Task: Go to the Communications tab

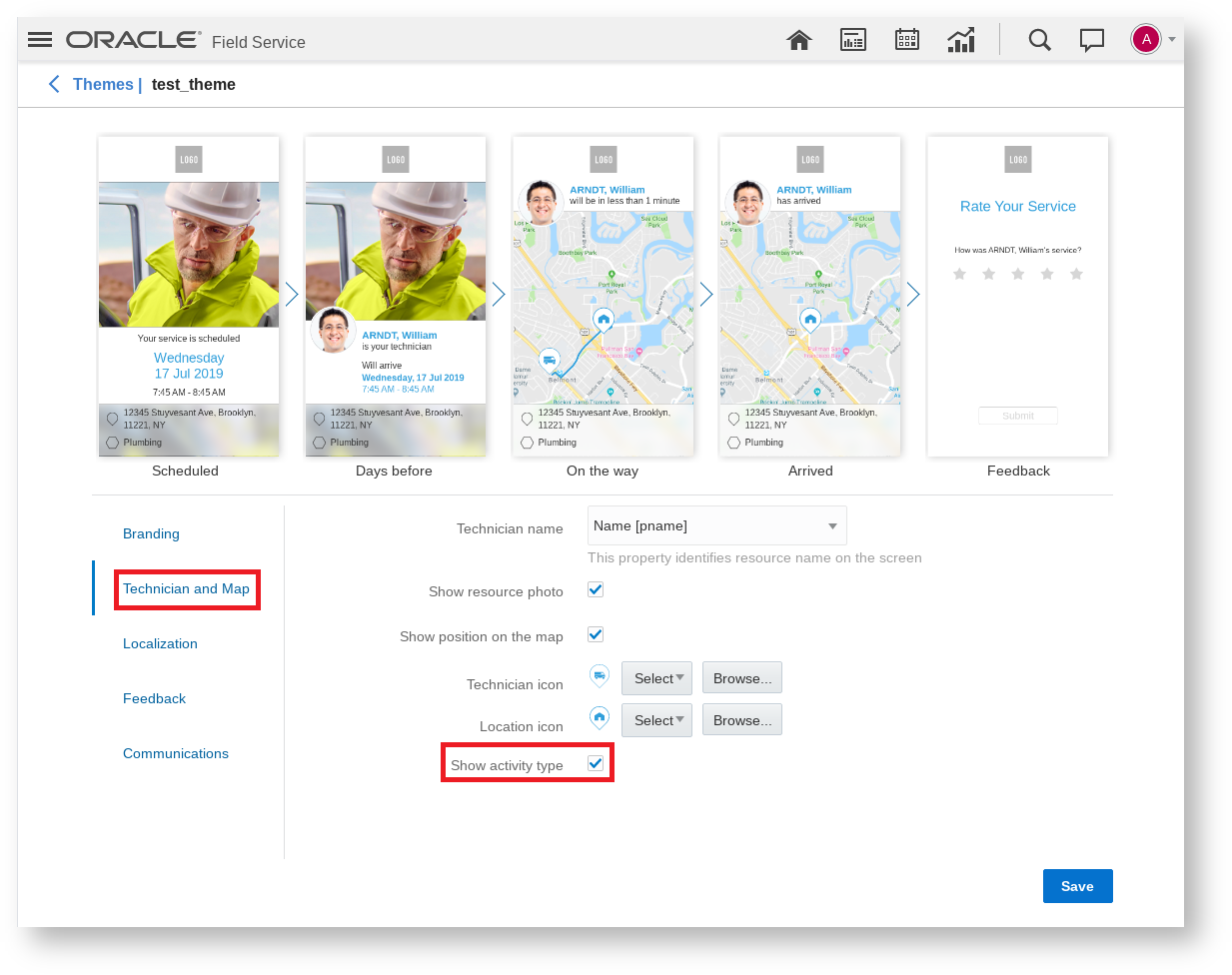Action: 176,753
